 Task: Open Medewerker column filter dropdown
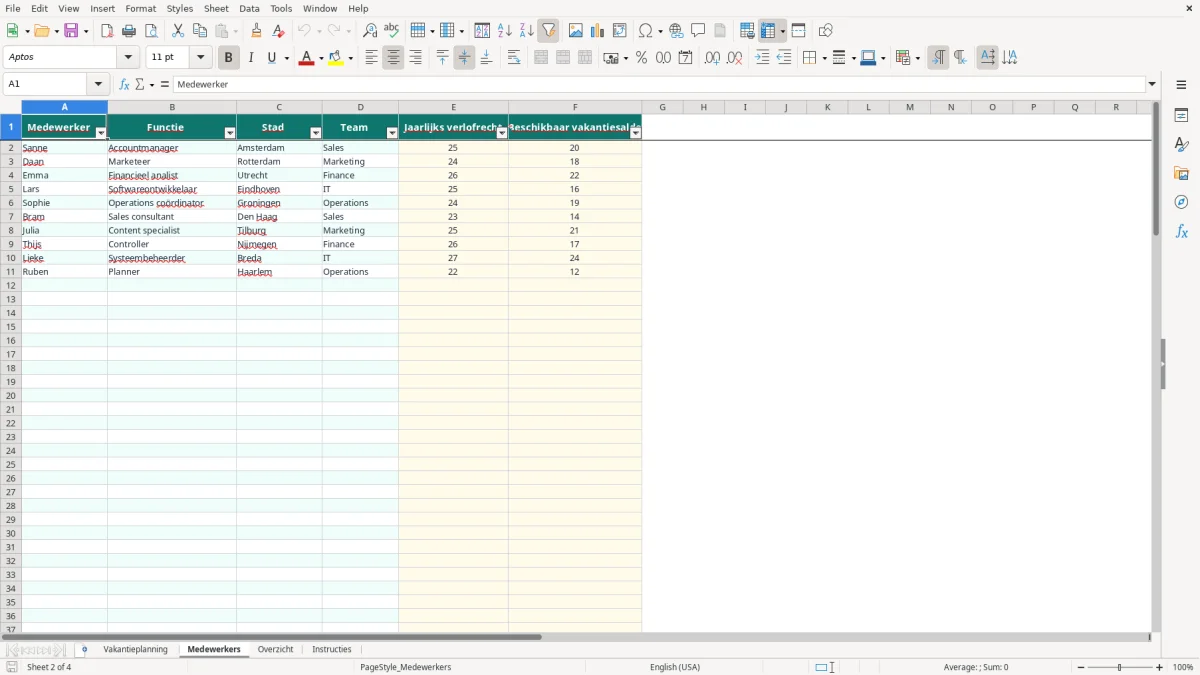click(101, 133)
